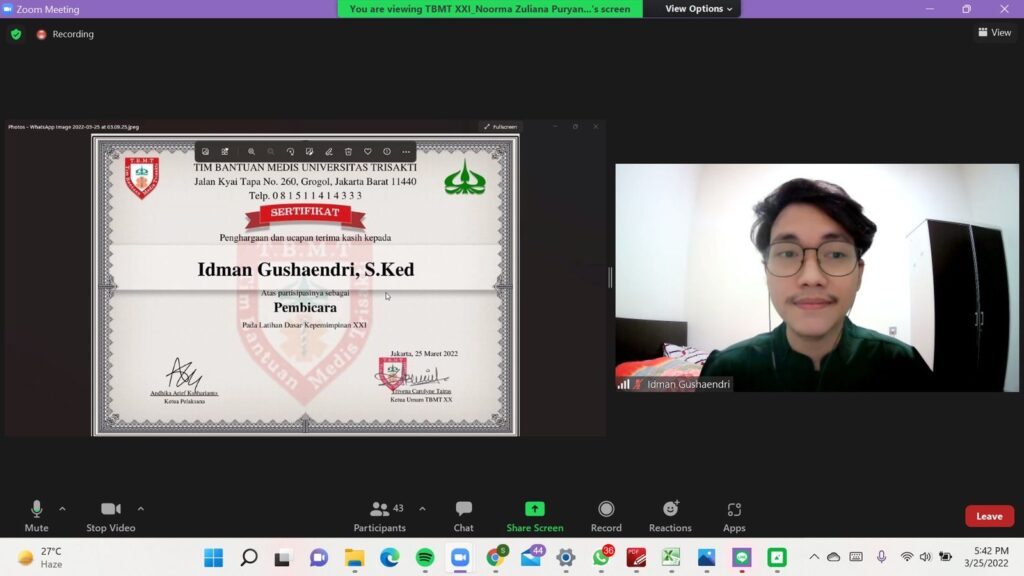Open Windows Search from taskbar
Image resolution: width=1024 pixels, height=576 pixels.
point(249,558)
